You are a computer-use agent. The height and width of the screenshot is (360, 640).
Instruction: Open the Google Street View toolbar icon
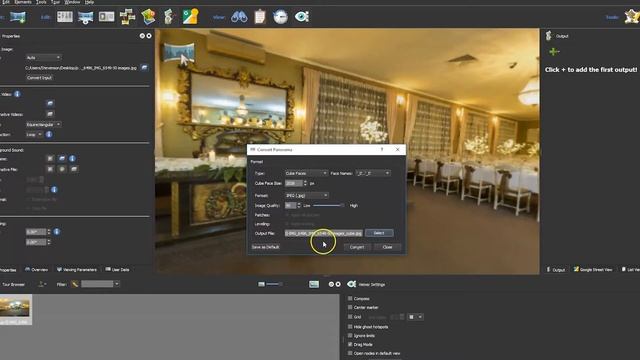click(190, 16)
